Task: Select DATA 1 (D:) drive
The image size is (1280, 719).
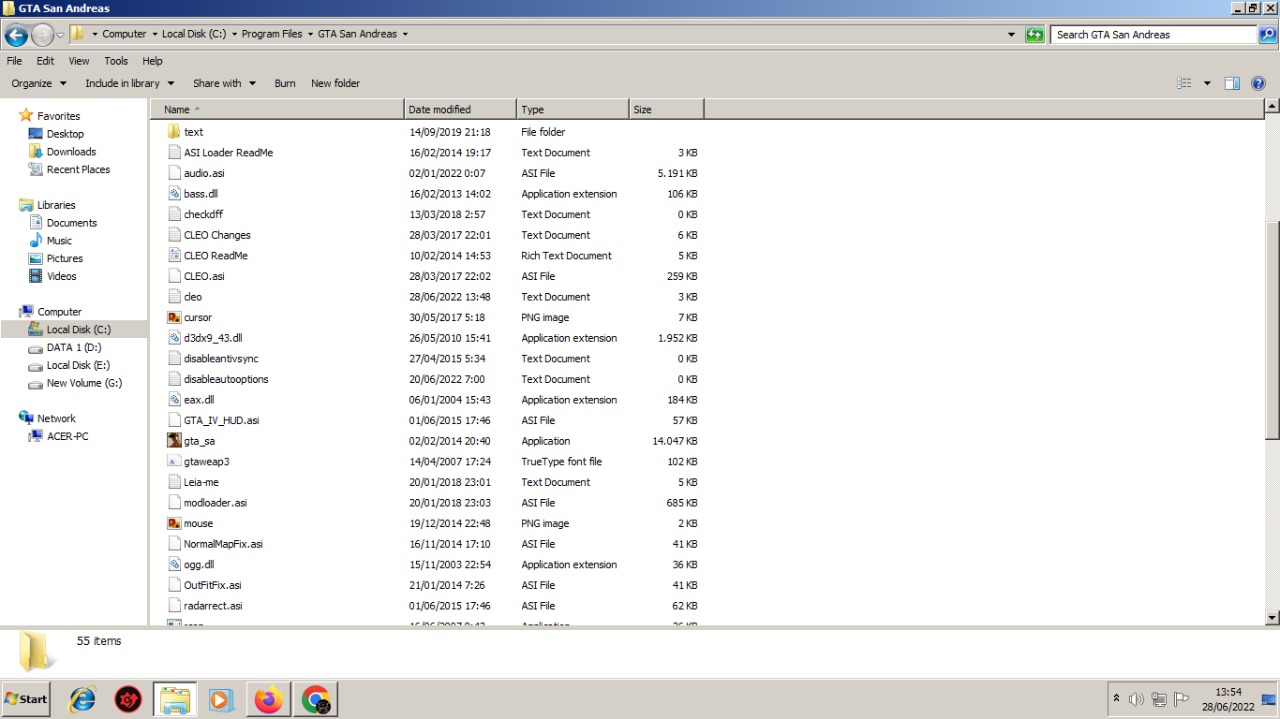Action: 74,347
